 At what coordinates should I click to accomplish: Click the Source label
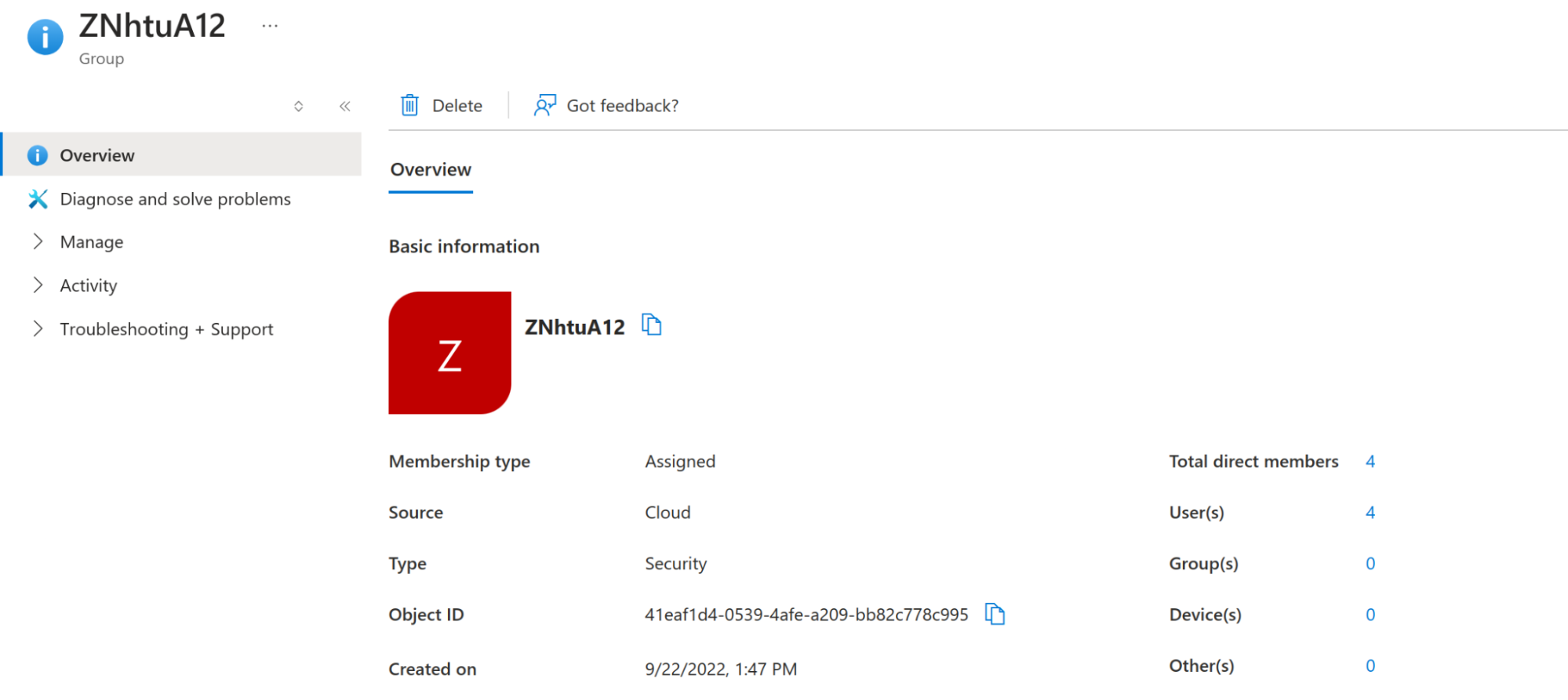(x=416, y=513)
